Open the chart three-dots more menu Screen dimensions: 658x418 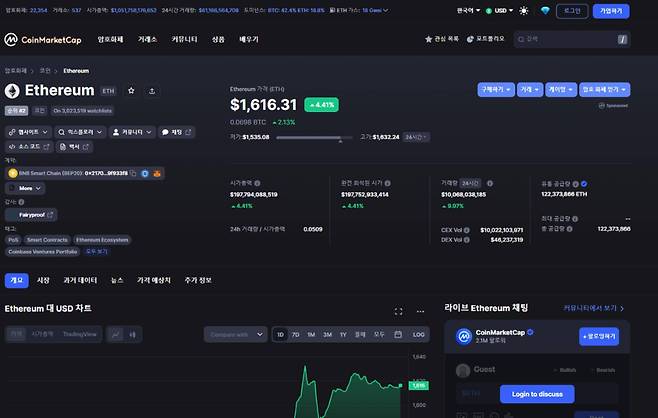(420, 311)
